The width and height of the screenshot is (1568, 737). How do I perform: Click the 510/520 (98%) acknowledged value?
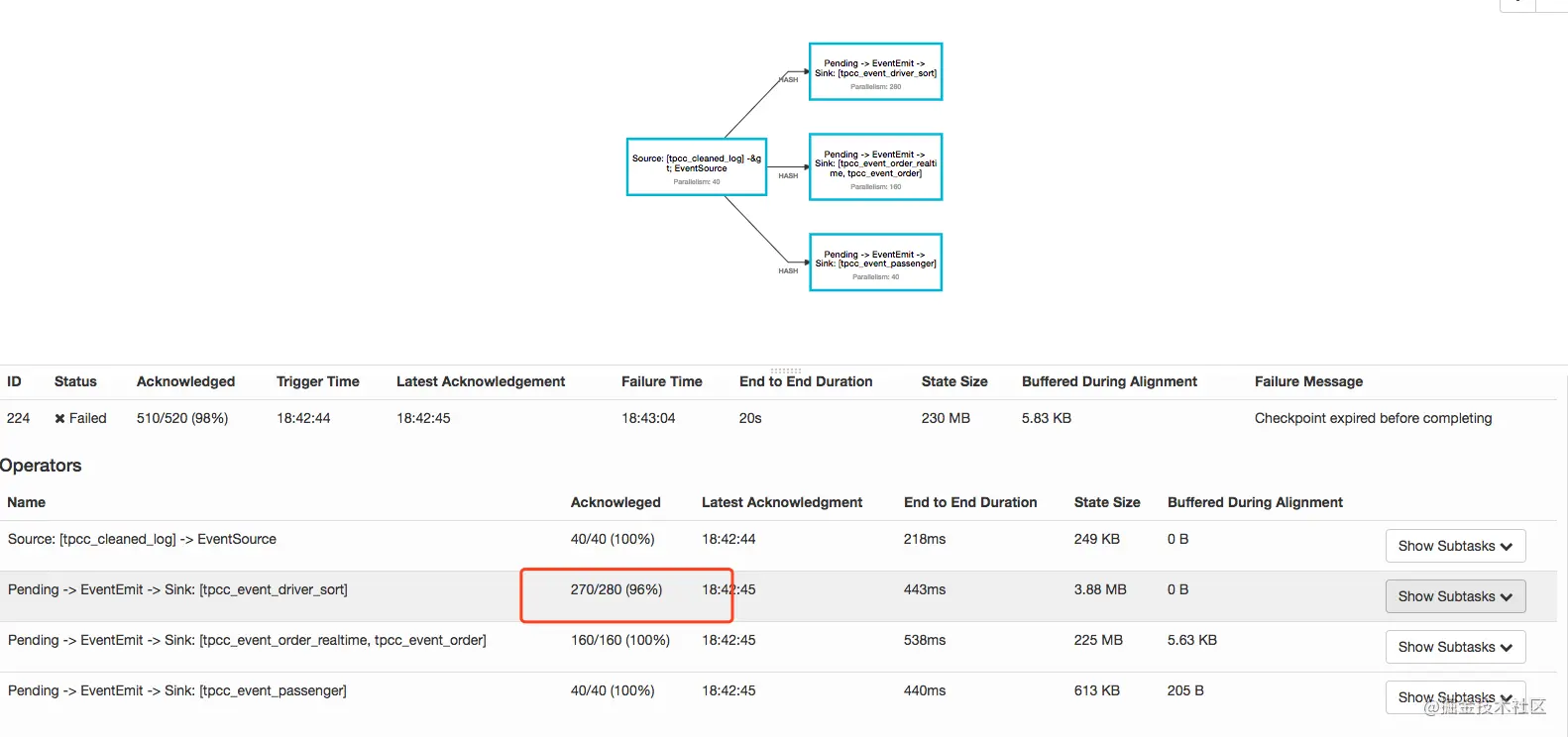(x=182, y=418)
